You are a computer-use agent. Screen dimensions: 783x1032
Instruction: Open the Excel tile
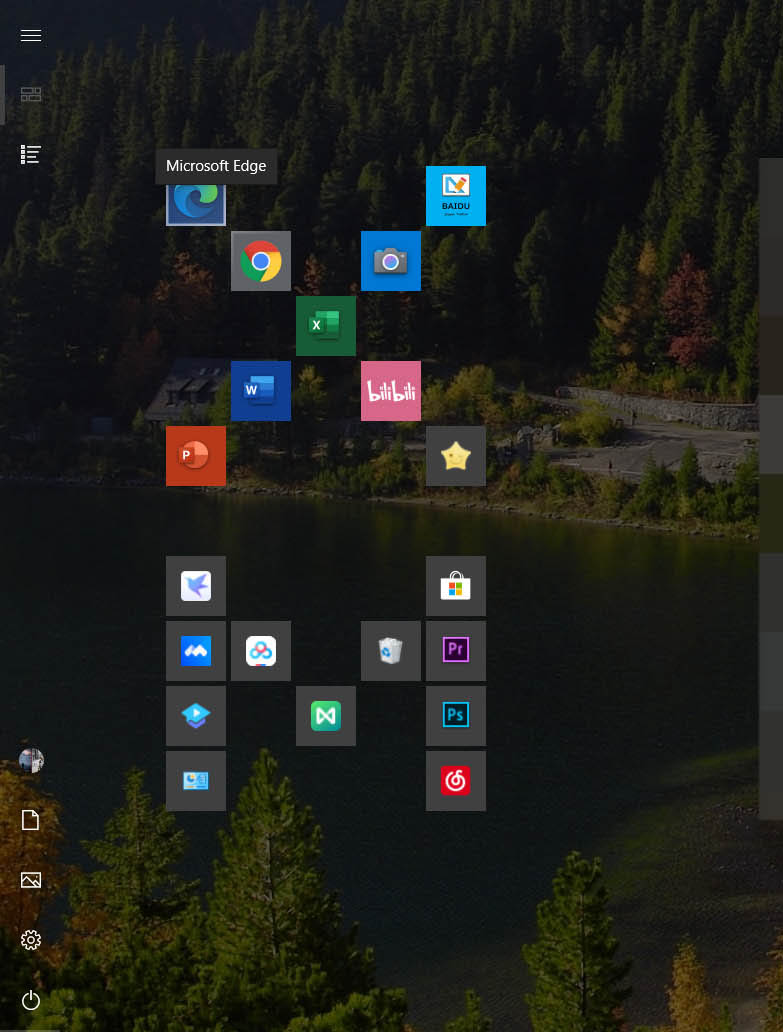point(326,326)
